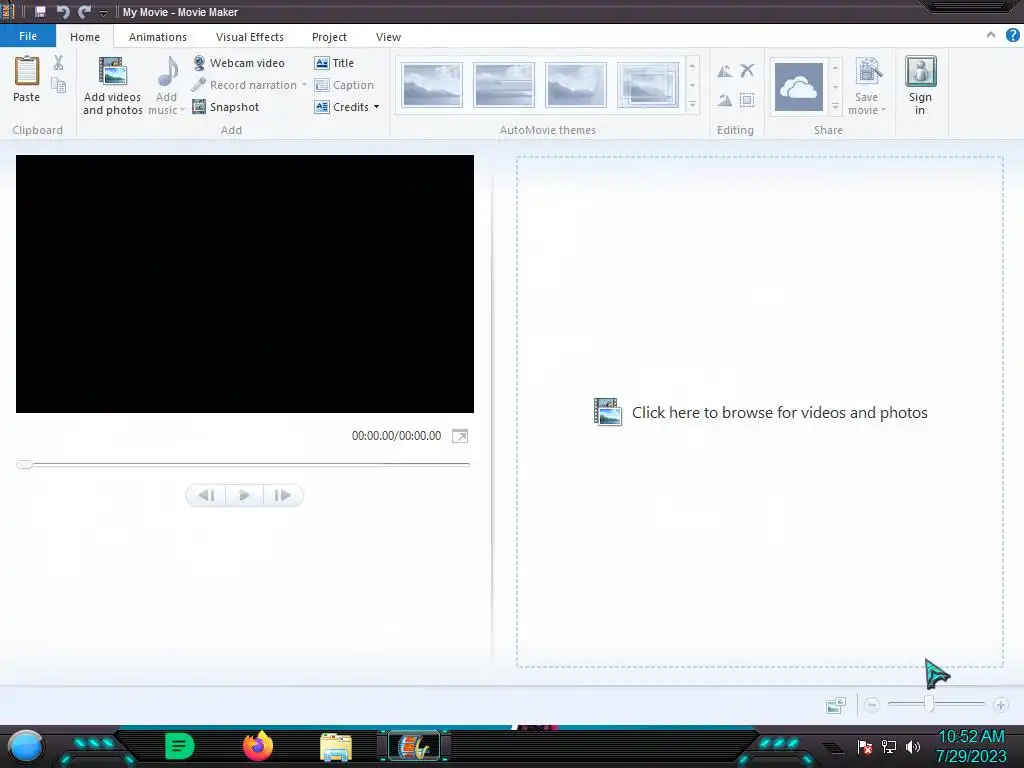
Task: Open the File menu
Action: [x=28, y=36]
